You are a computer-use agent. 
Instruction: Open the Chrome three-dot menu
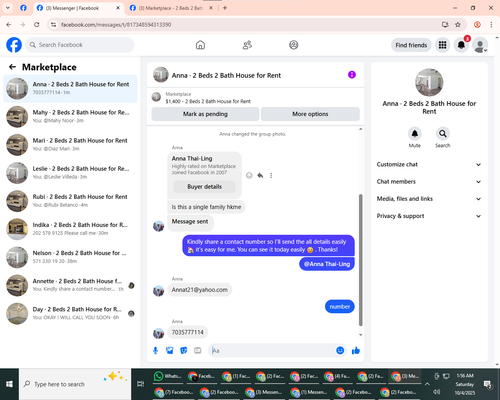[x=491, y=24]
